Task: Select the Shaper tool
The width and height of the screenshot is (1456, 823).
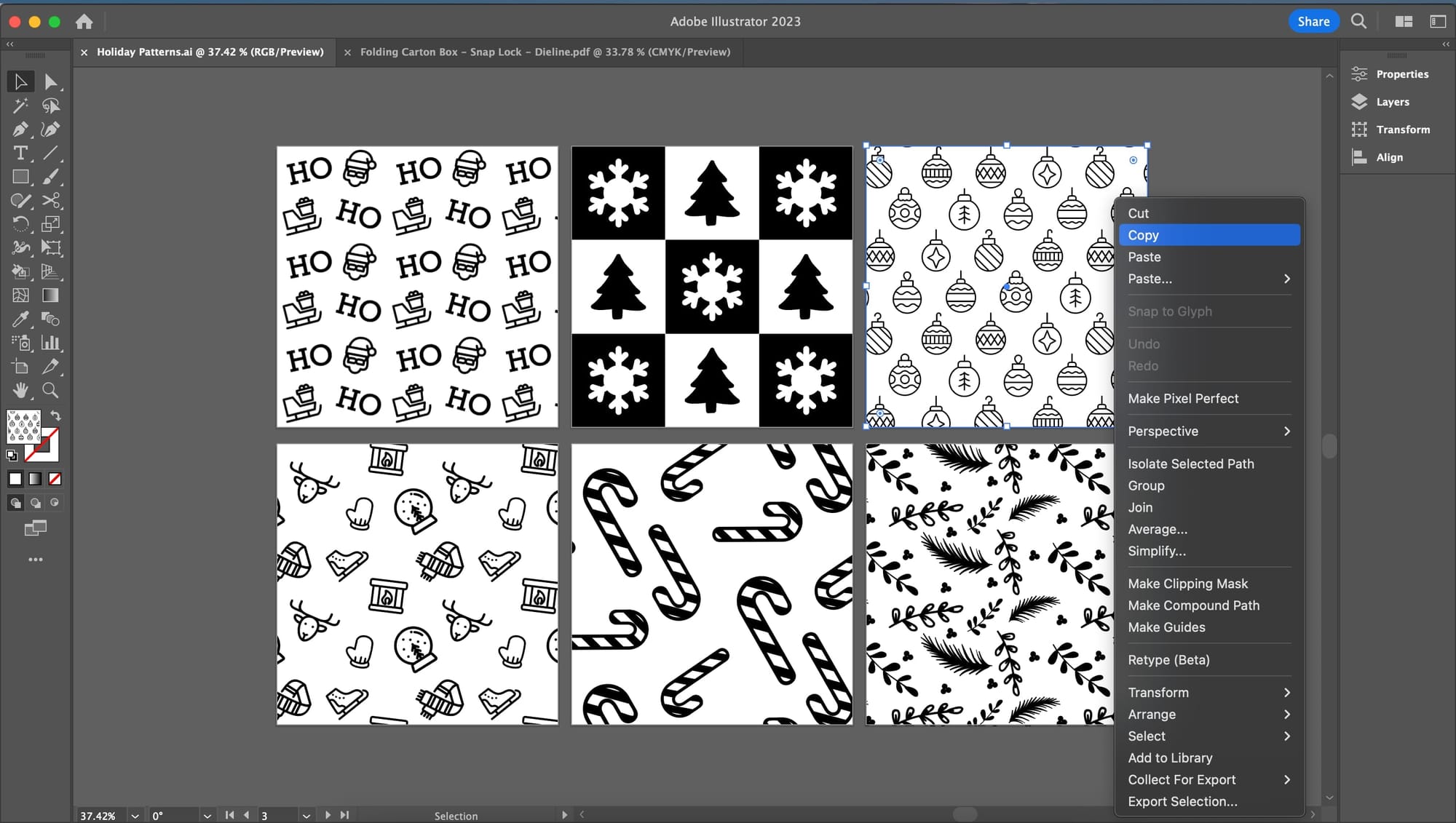Action: click(20, 200)
